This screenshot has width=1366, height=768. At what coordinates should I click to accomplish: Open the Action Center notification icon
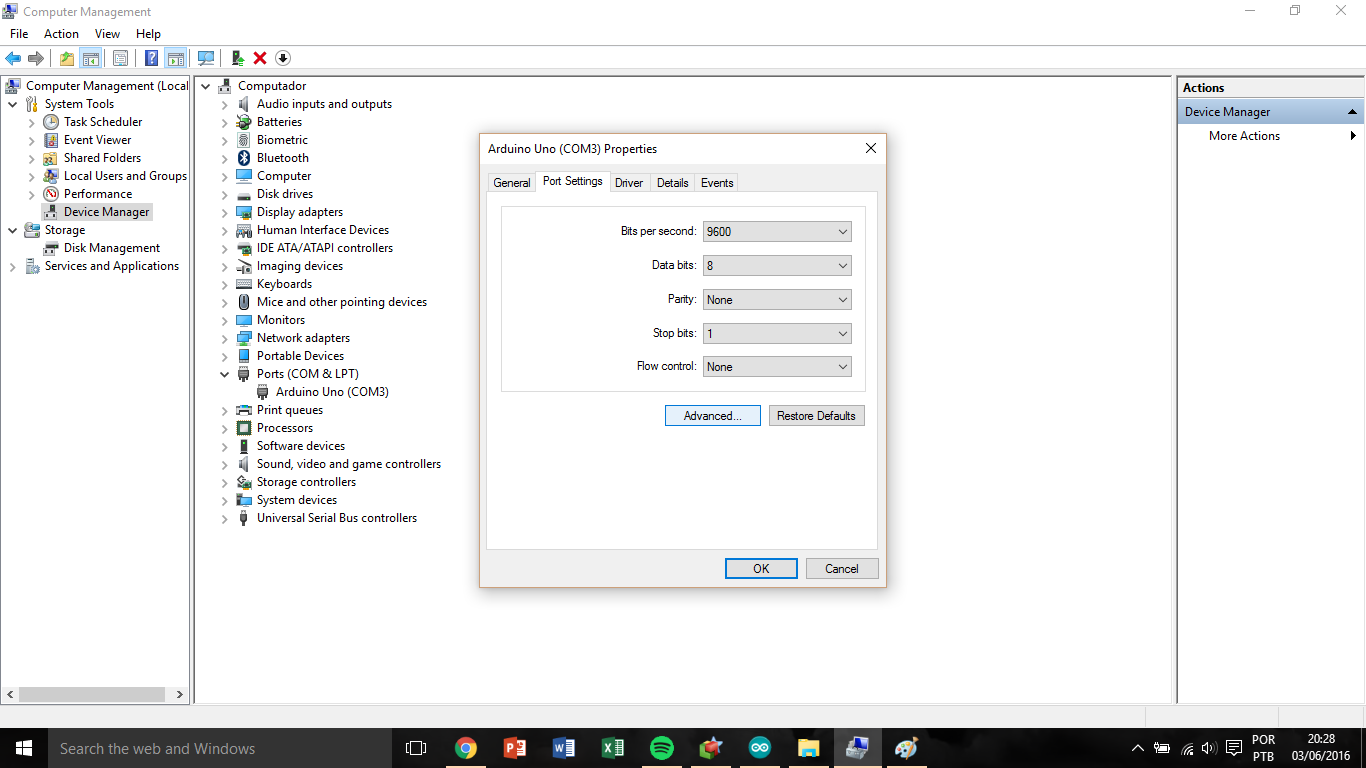tap(1233, 748)
